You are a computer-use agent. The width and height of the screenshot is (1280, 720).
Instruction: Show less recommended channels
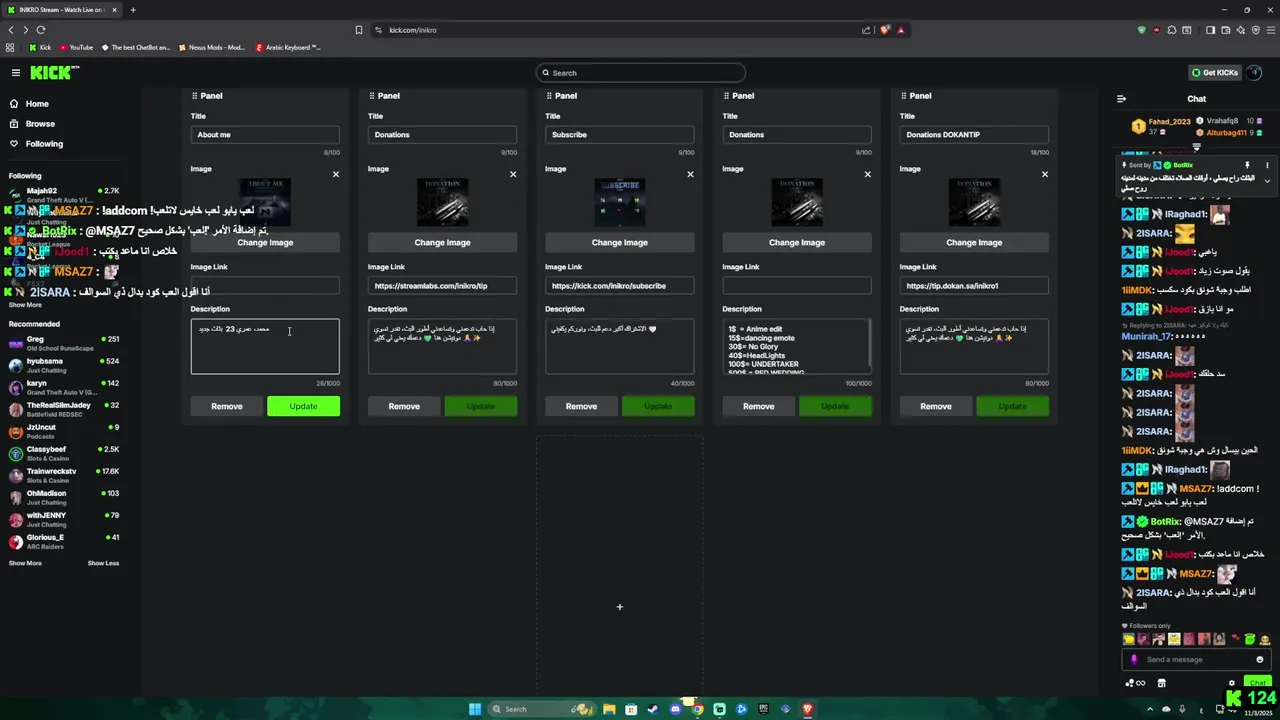[103, 563]
